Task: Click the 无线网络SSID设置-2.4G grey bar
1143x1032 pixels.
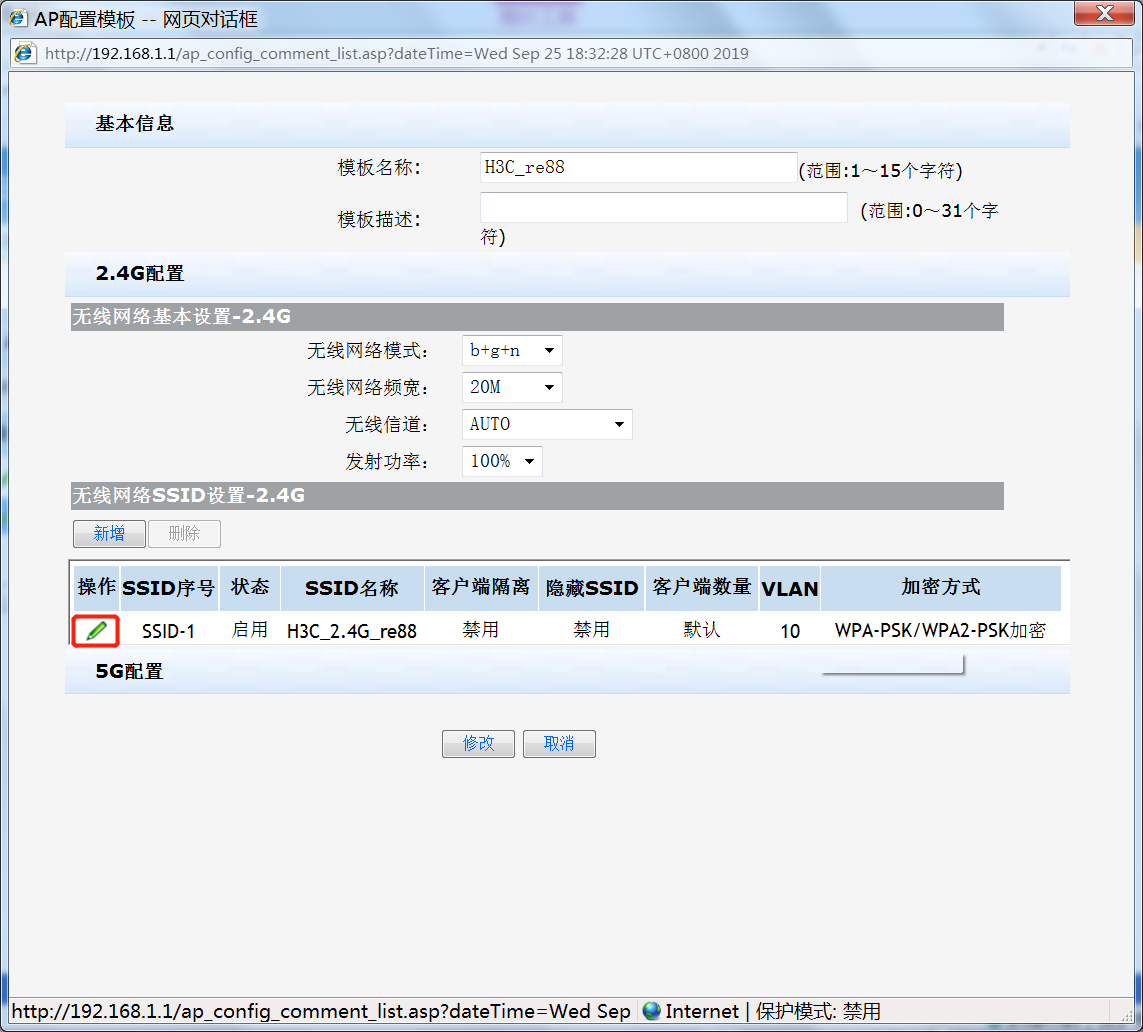Action: coord(537,496)
